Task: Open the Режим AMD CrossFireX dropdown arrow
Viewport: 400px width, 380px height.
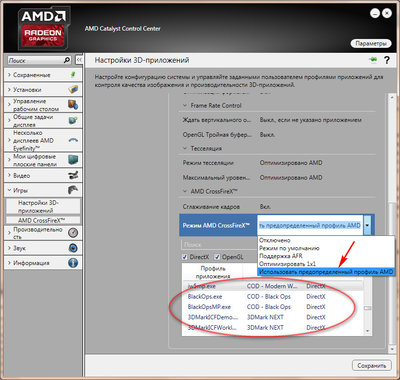Action: coord(367,226)
